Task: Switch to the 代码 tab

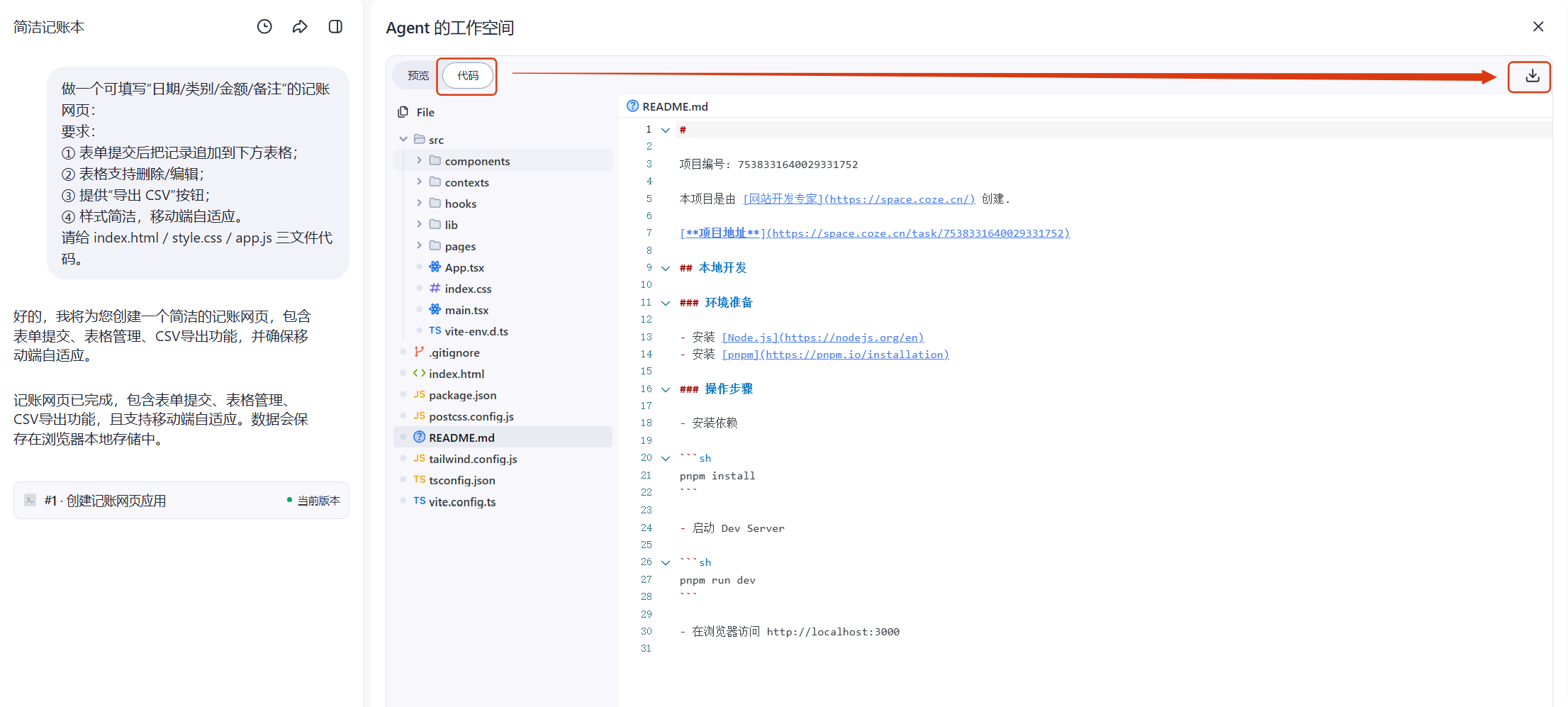Action: click(x=468, y=76)
